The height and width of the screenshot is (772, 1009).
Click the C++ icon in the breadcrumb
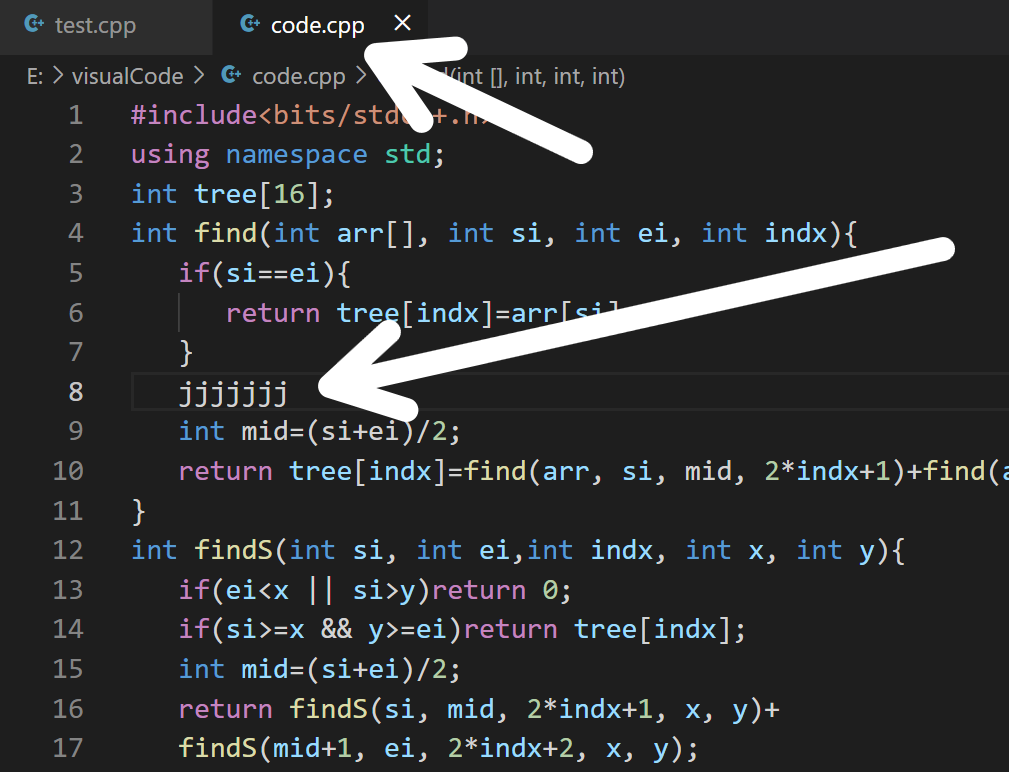[231, 75]
